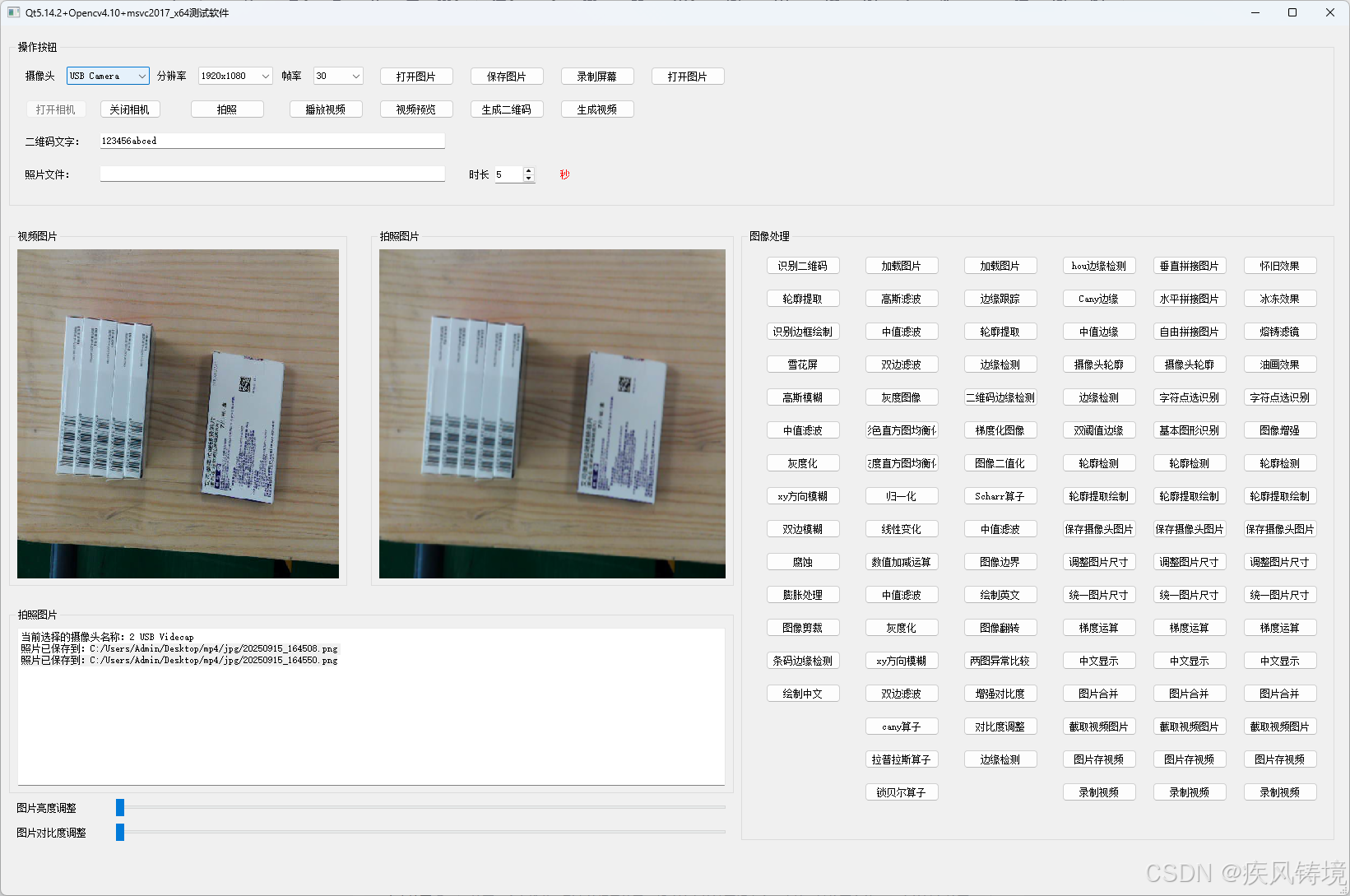Click the 图片亮度调整 slider handle
Screen dimensions: 1350x896
(x=120, y=807)
